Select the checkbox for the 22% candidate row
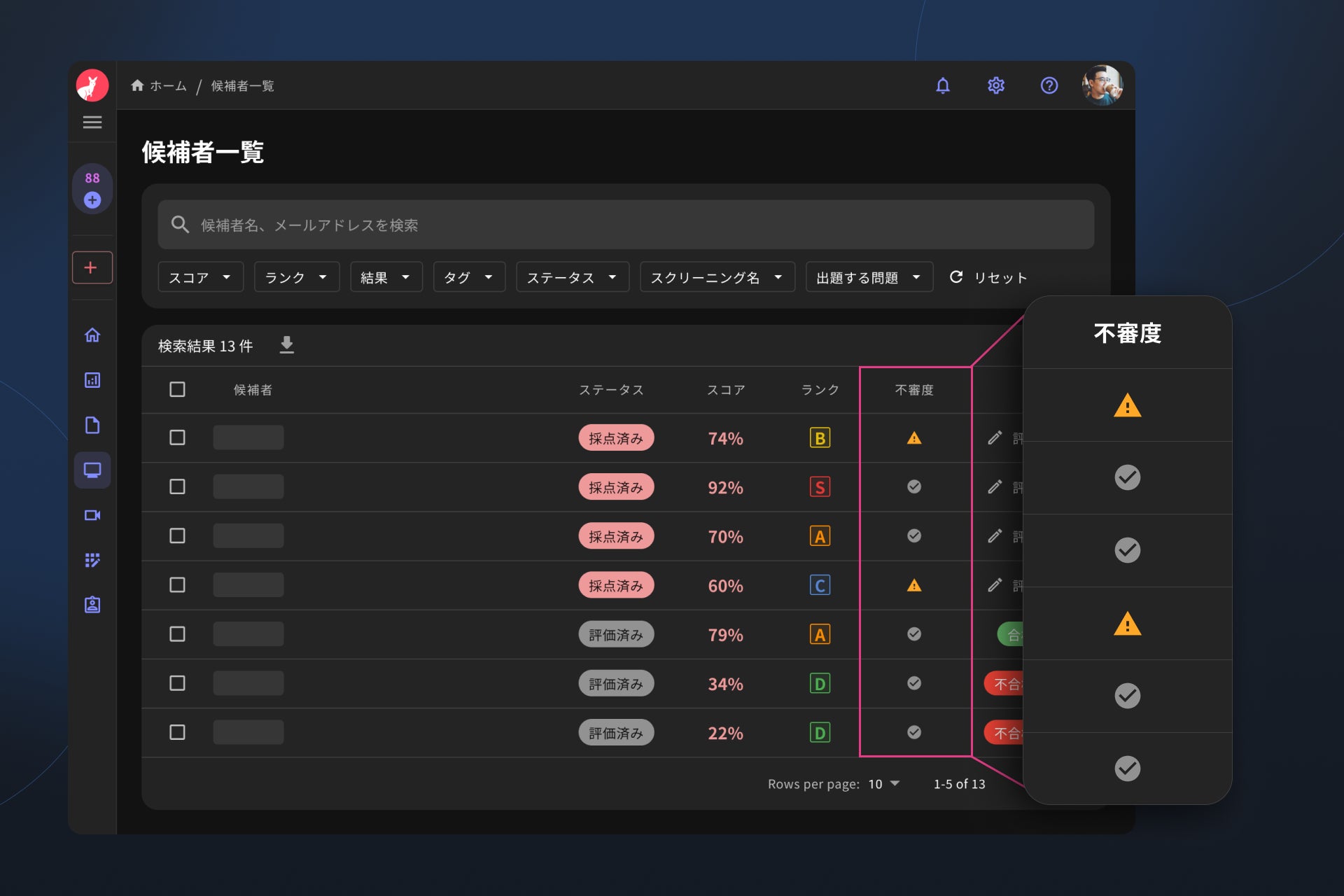This screenshot has height=896, width=1344. point(177,732)
